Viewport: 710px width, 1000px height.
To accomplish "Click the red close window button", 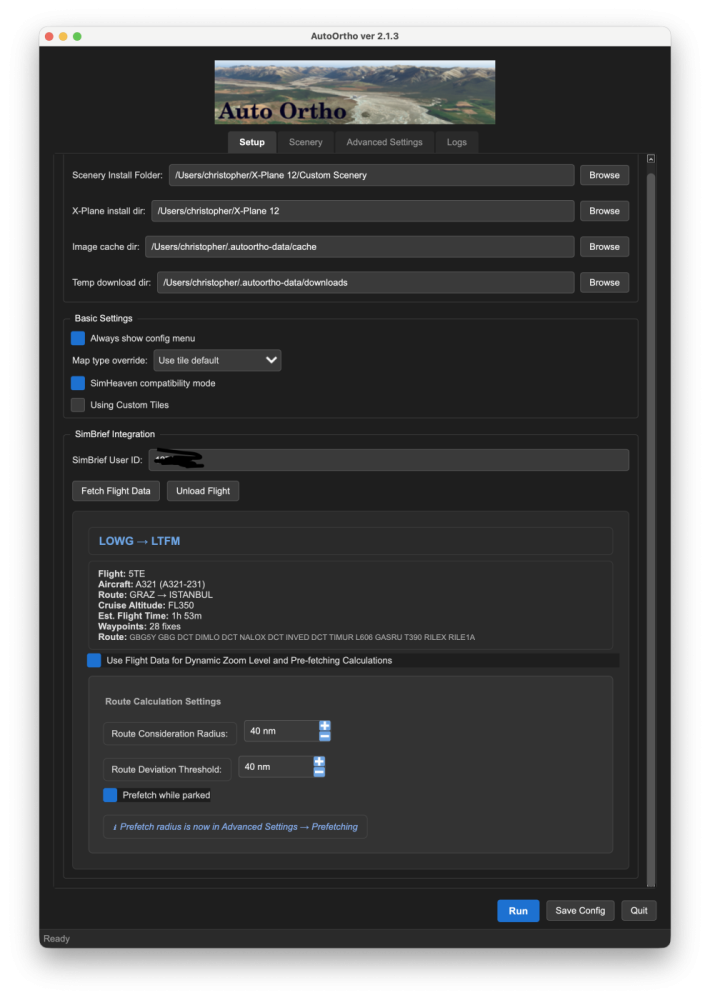I will [49, 36].
